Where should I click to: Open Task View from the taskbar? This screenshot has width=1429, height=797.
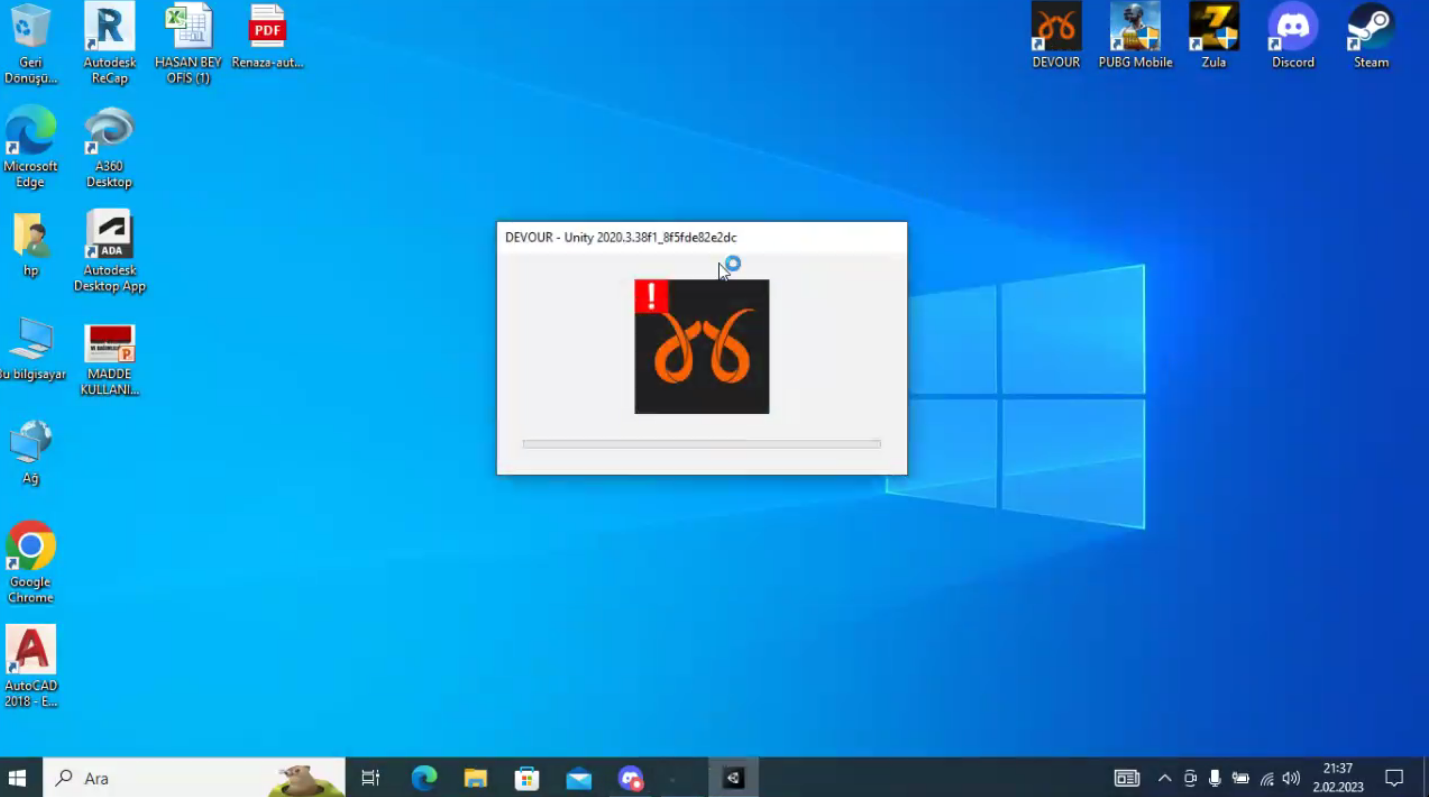pos(370,778)
